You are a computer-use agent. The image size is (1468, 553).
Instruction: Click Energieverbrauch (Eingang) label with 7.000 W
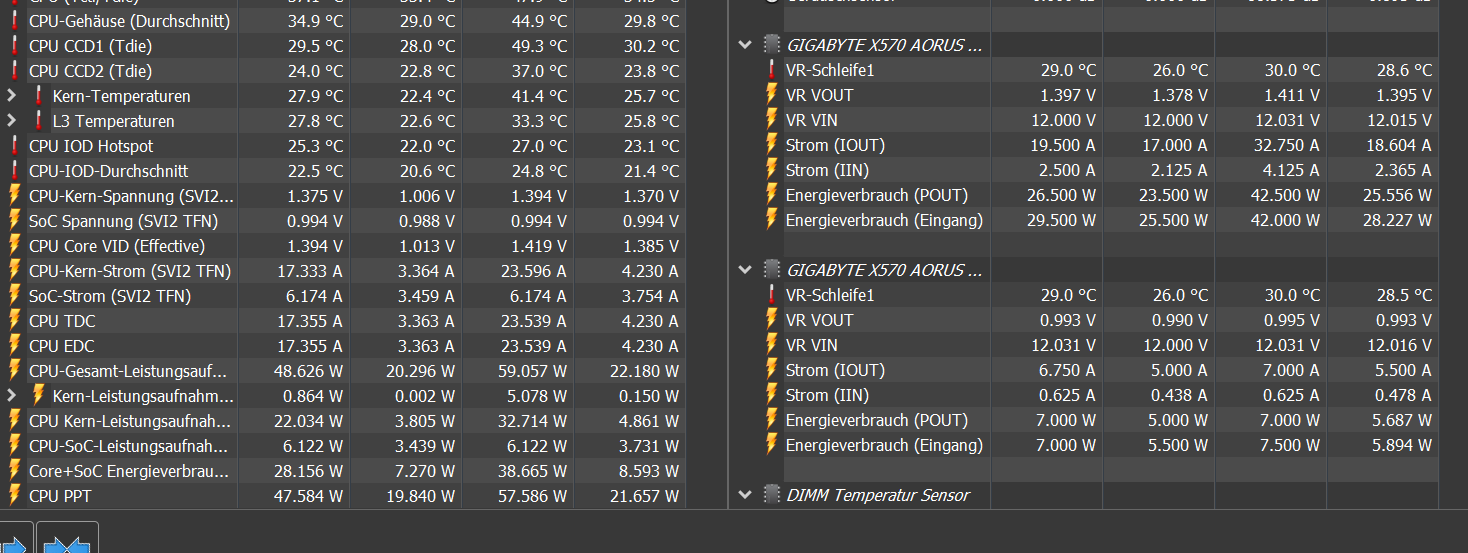[x=884, y=445]
